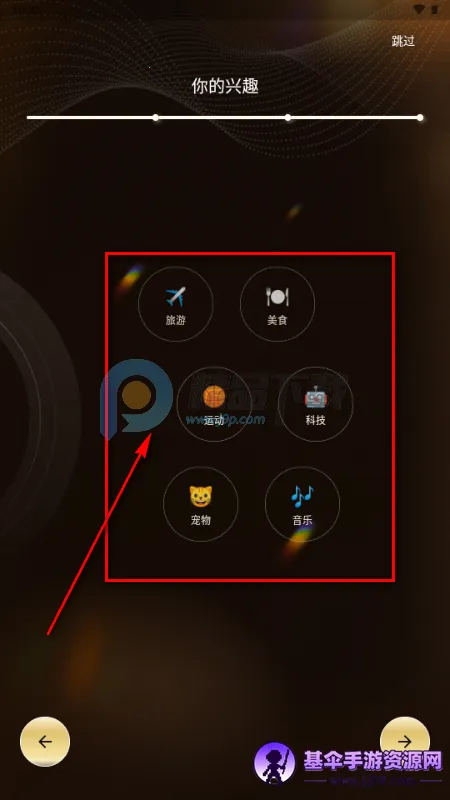Toggle the 旅游 interest label
This screenshot has width=450, height=800.
pyautogui.click(x=176, y=321)
